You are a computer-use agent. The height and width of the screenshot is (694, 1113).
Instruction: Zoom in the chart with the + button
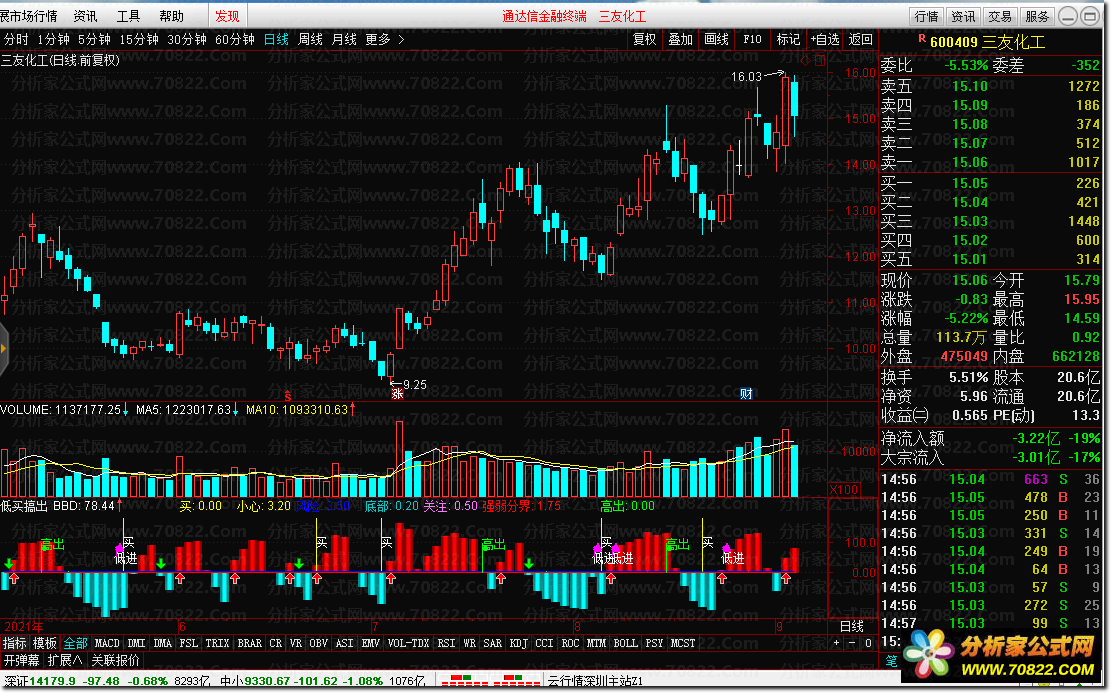(x=837, y=643)
